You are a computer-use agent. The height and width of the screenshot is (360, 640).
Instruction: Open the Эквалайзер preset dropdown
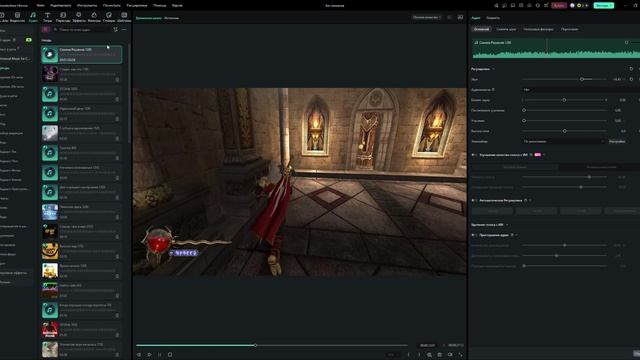(x=564, y=141)
